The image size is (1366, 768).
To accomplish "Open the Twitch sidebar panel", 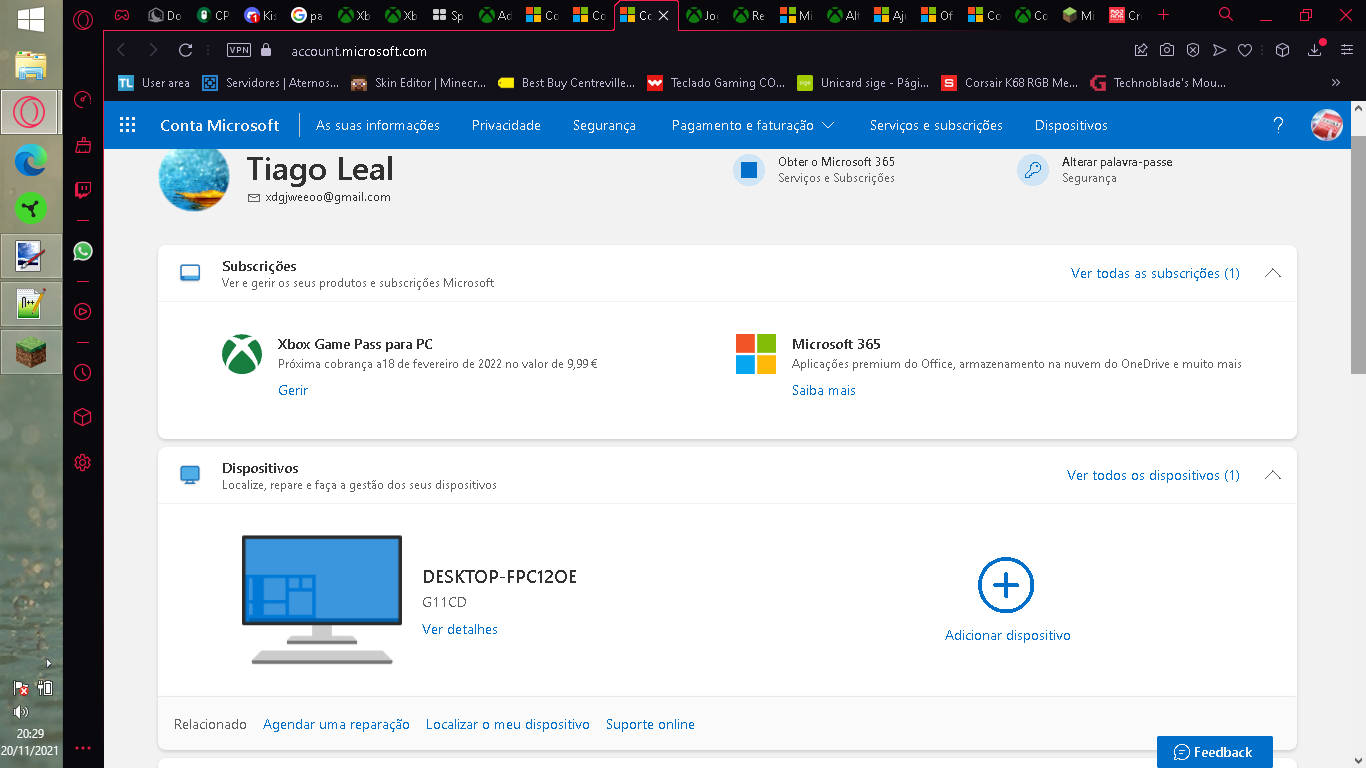I will [x=83, y=190].
